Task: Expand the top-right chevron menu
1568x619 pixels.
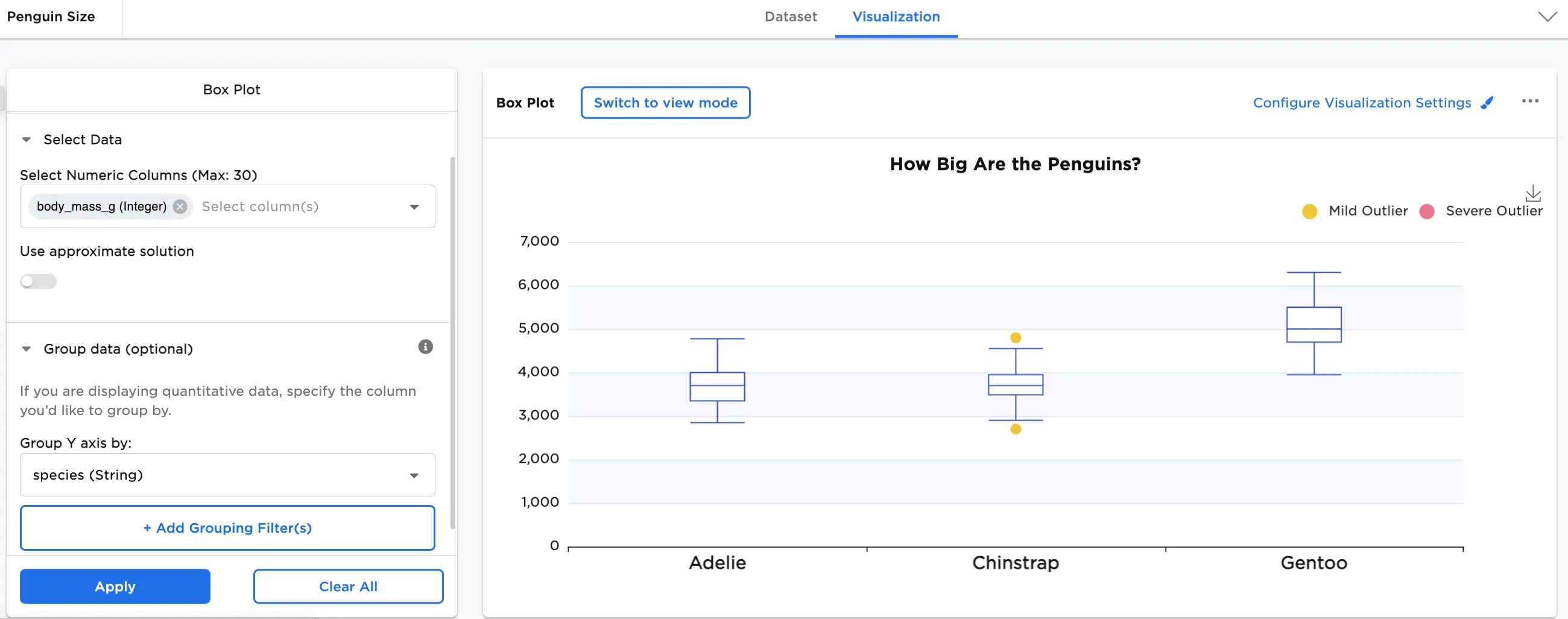Action: 1547,16
